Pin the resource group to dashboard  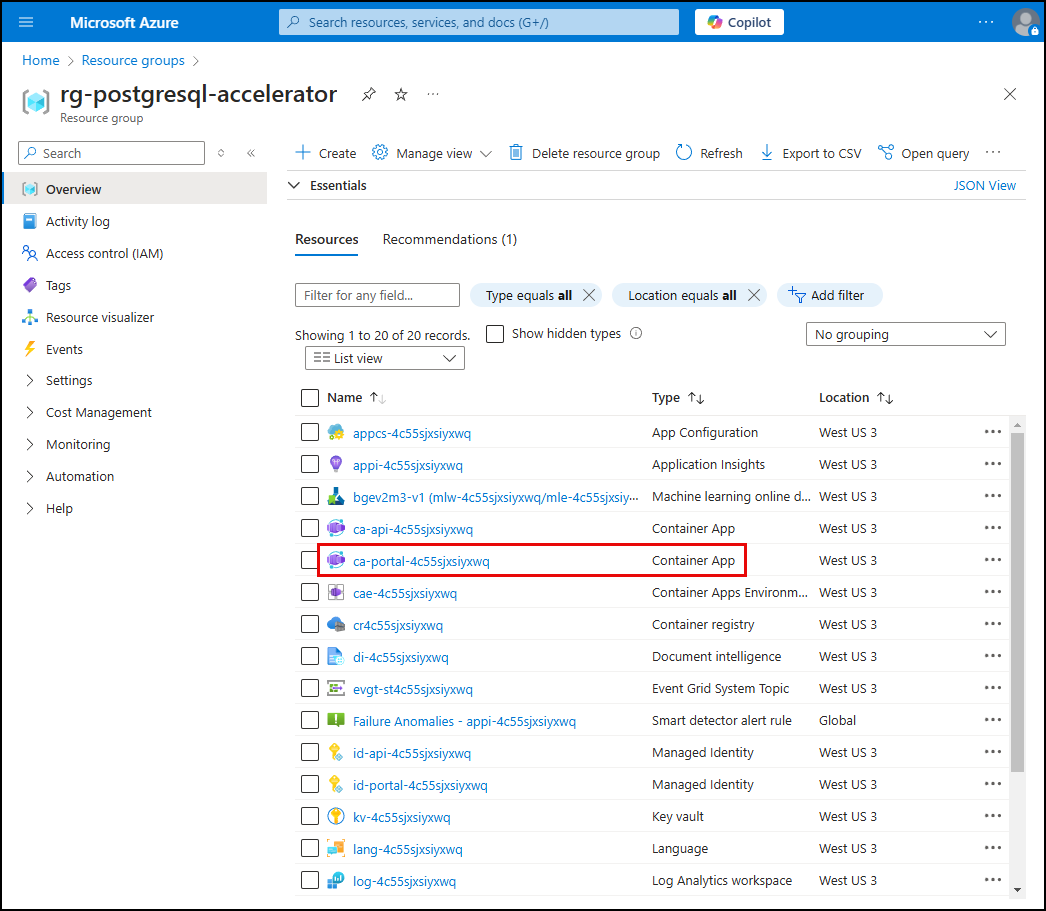[369, 94]
